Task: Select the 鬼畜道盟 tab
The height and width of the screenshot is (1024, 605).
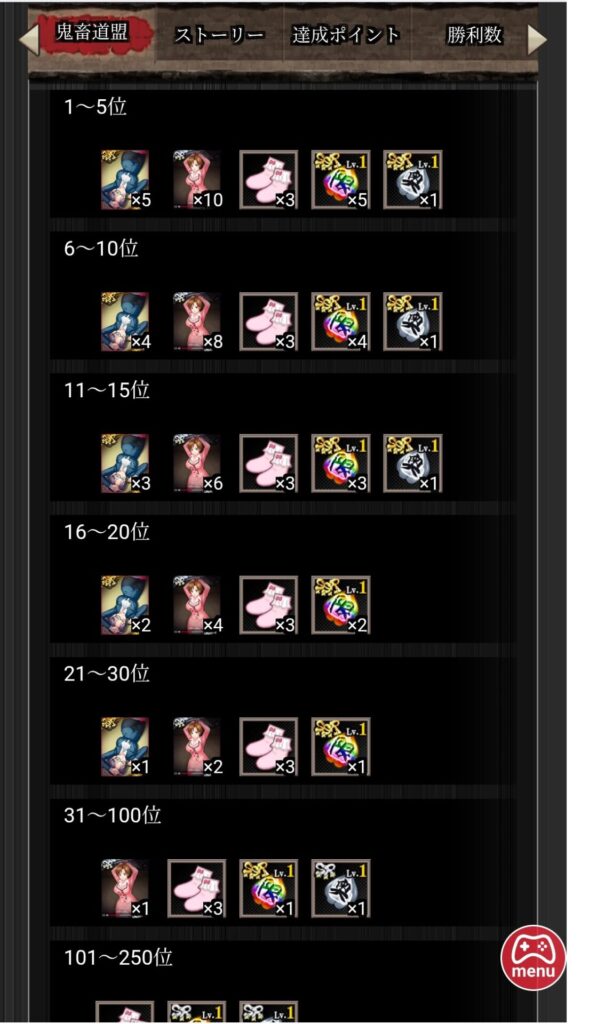Action: click(92, 33)
